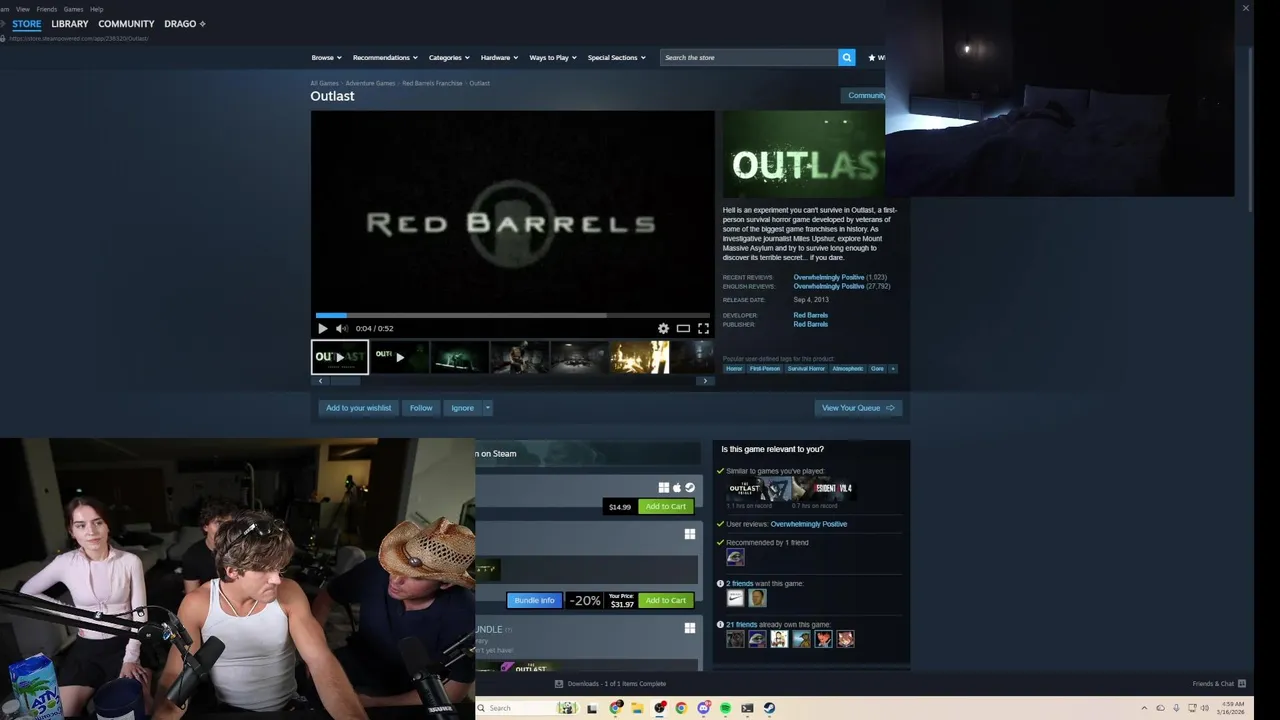Viewport: 1280px width, 720px height.
Task: Switch to the STORE tab
Action: point(27,24)
